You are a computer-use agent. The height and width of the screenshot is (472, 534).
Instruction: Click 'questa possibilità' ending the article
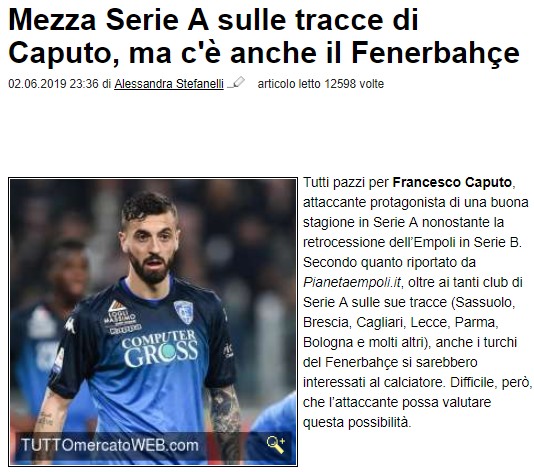(357, 422)
